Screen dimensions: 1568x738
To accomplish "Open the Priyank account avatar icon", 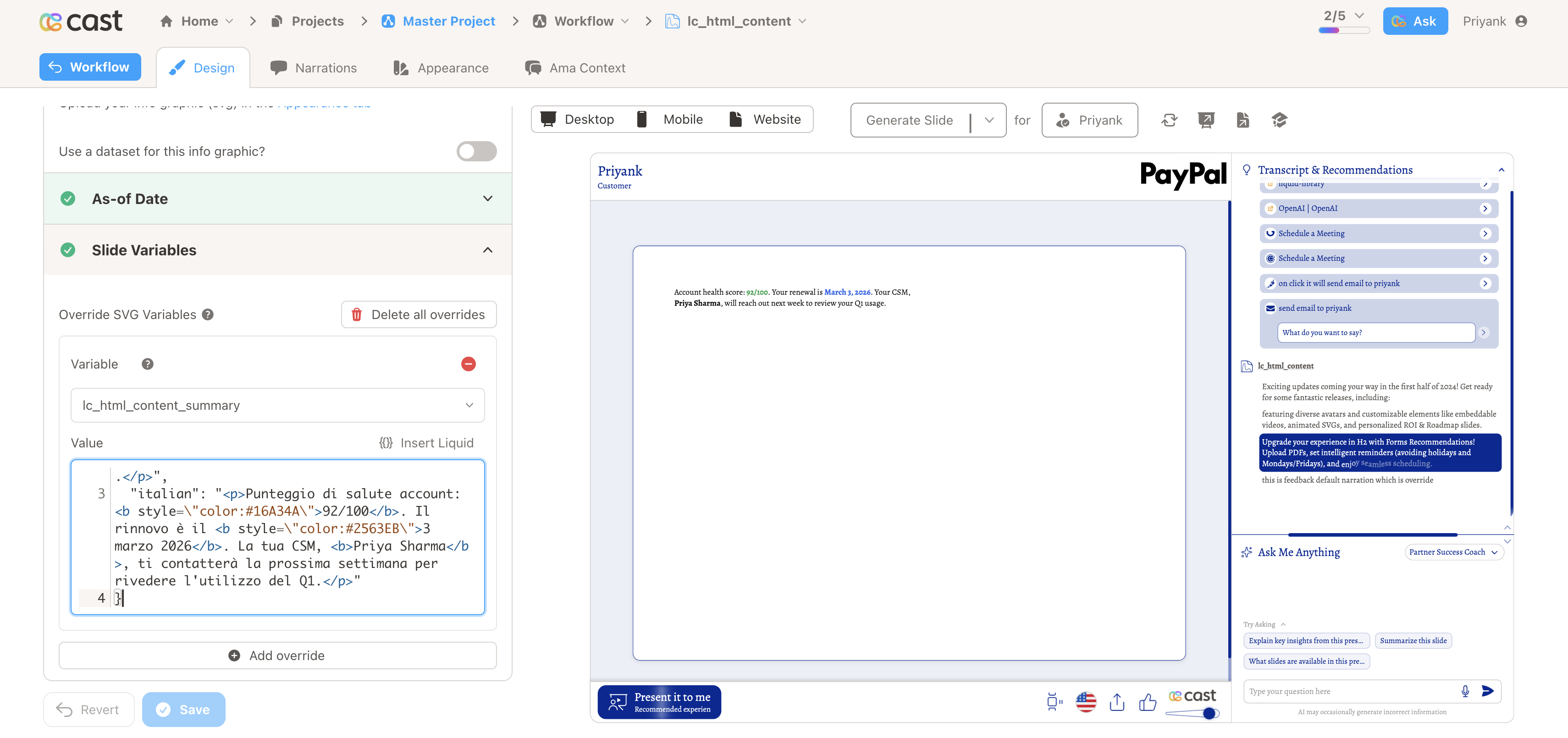I will coord(1520,21).
